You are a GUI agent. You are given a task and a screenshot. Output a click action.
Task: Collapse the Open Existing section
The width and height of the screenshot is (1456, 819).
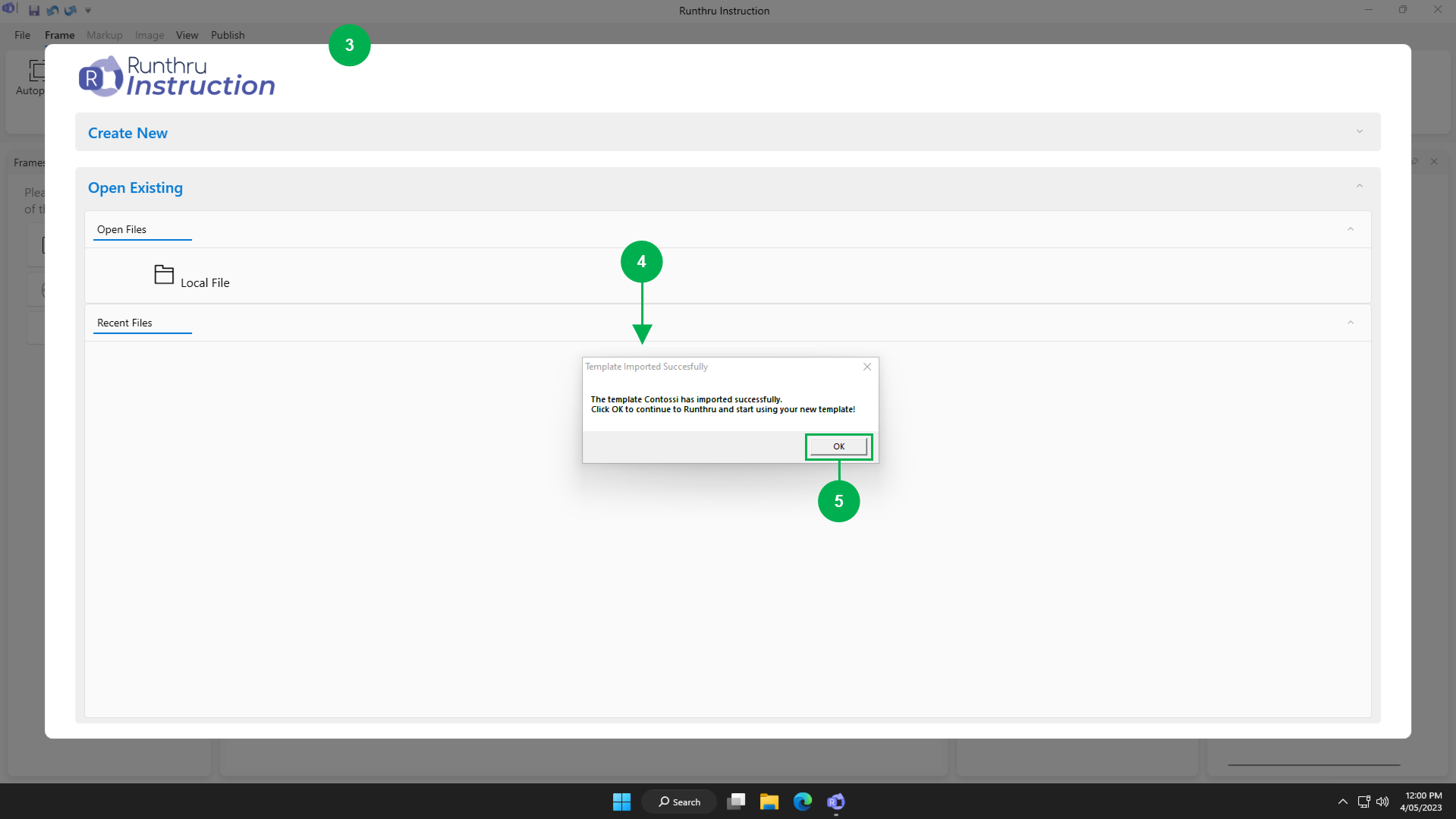pyautogui.click(x=1359, y=187)
